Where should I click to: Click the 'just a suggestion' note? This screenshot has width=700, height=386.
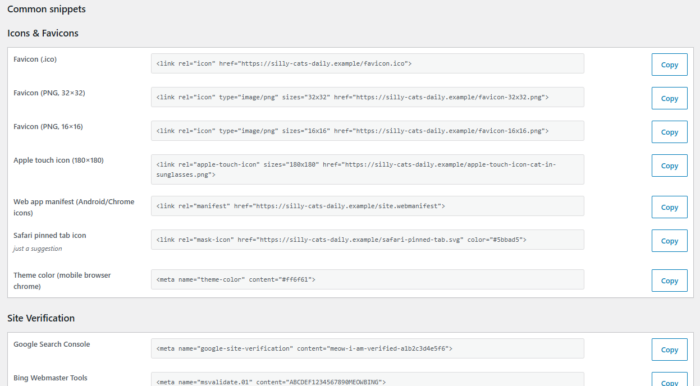38,249
